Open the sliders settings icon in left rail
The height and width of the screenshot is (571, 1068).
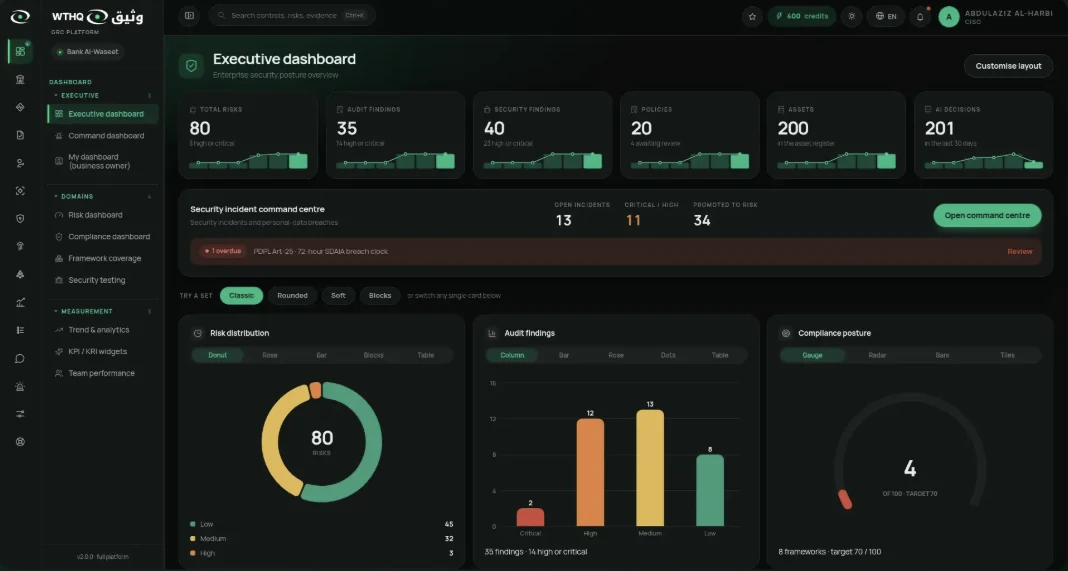point(20,414)
